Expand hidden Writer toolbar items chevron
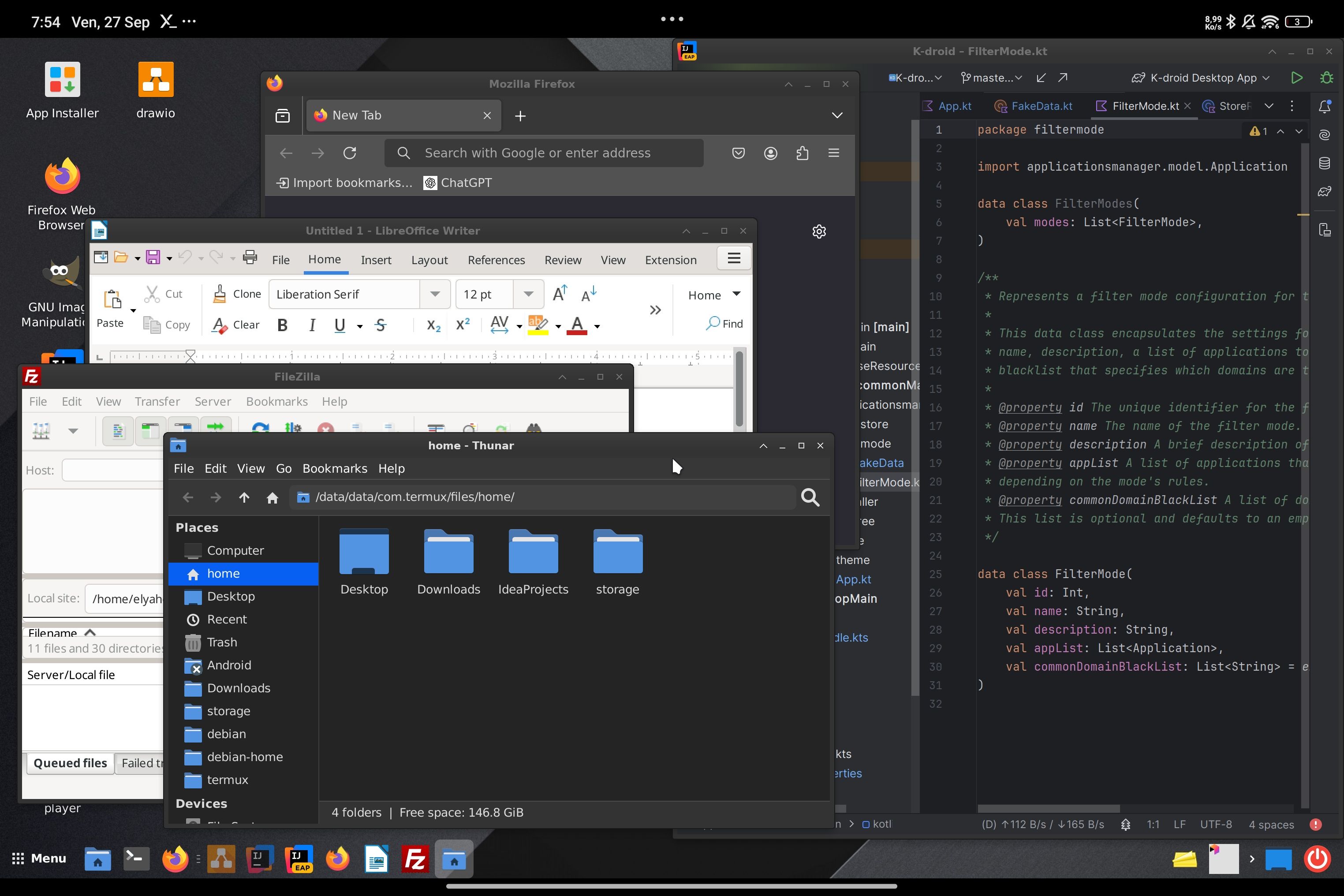The height and width of the screenshot is (896, 1344). pos(655,310)
